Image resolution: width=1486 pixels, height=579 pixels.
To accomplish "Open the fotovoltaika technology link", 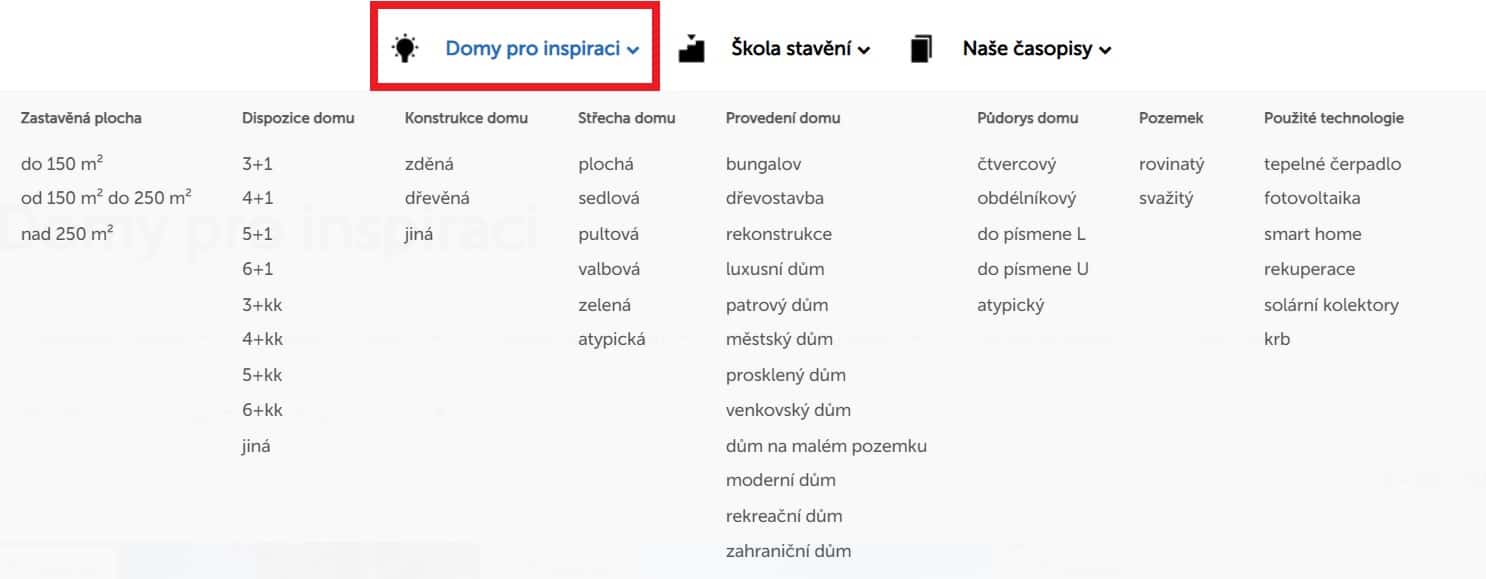I will [1312, 198].
